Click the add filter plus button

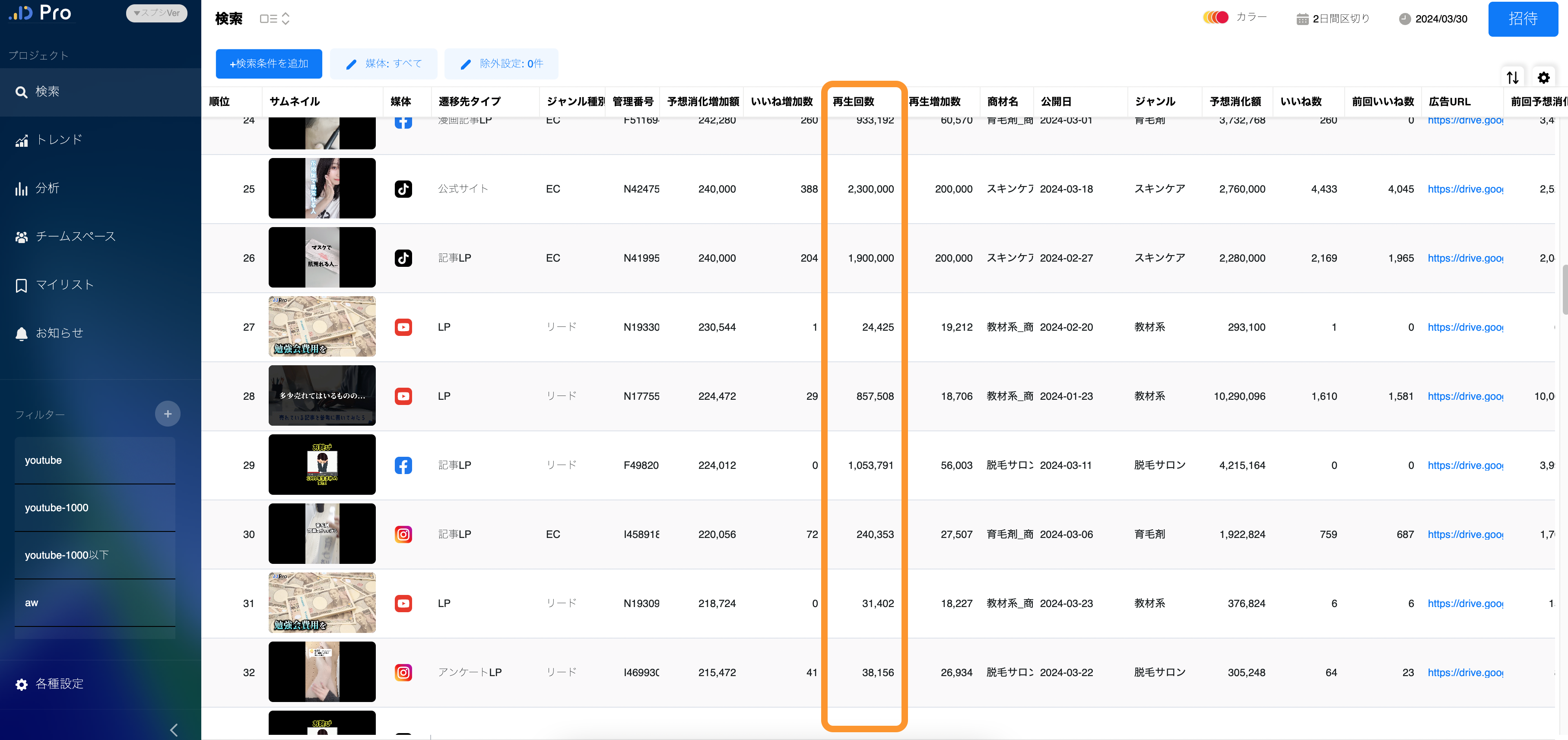168,414
